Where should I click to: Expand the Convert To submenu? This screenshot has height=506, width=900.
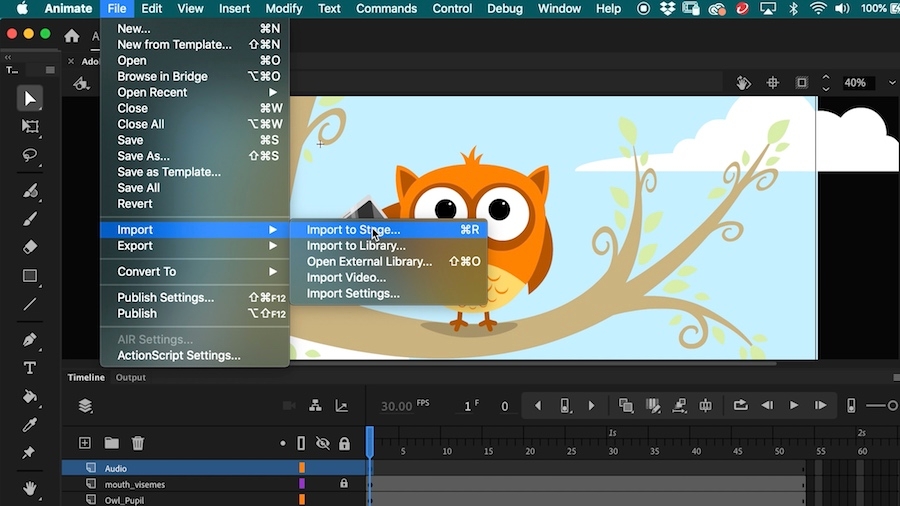(x=195, y=271)
